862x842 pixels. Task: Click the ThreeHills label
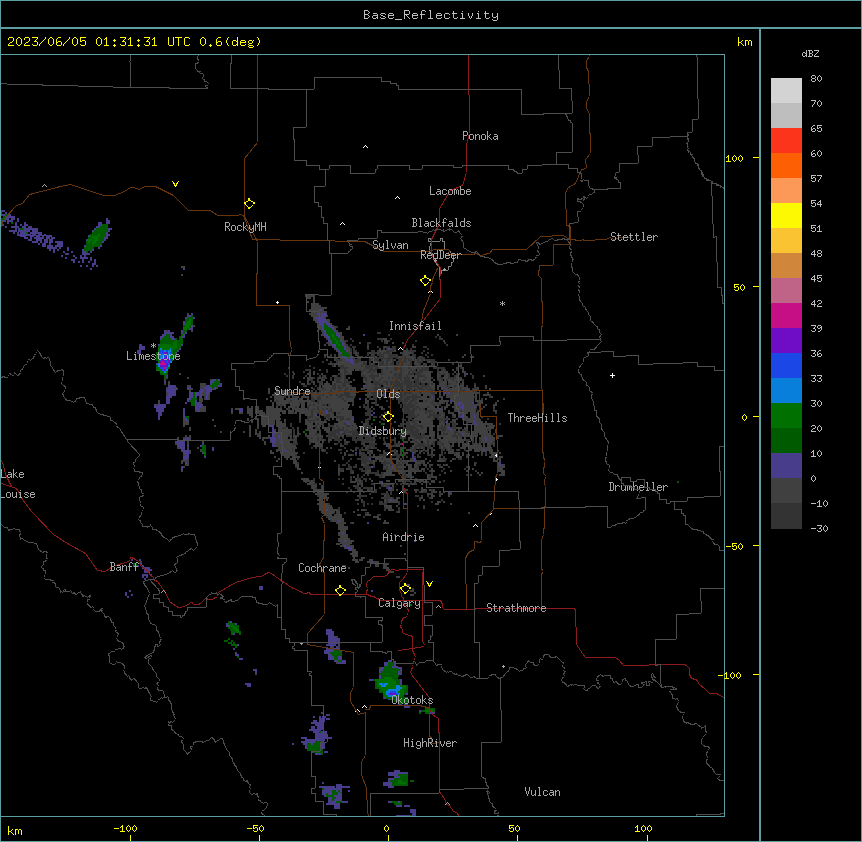point(537,418)
